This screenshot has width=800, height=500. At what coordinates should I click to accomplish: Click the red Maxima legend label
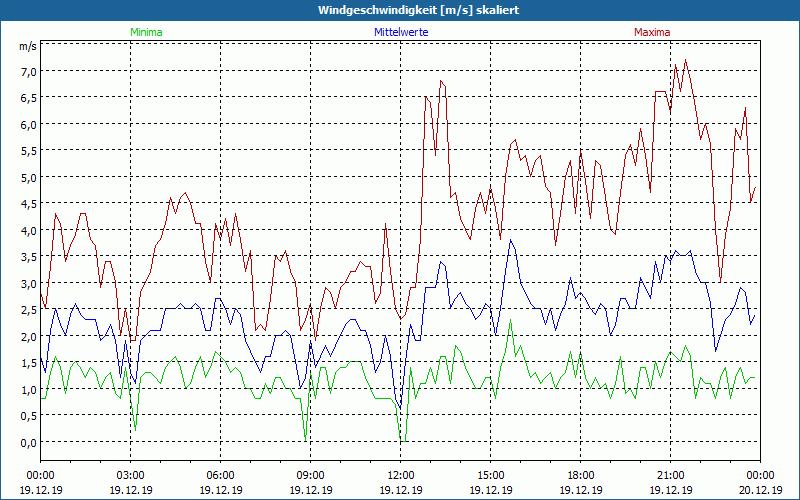pyautogui.click(x=652, y=32)
